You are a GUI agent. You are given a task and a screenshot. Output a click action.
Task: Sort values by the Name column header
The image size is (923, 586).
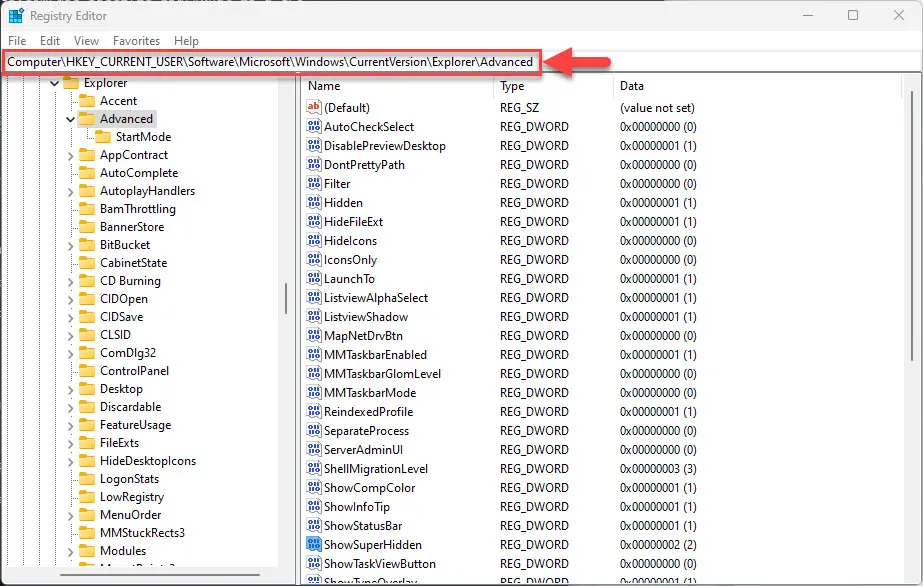[x=398, y=86]
